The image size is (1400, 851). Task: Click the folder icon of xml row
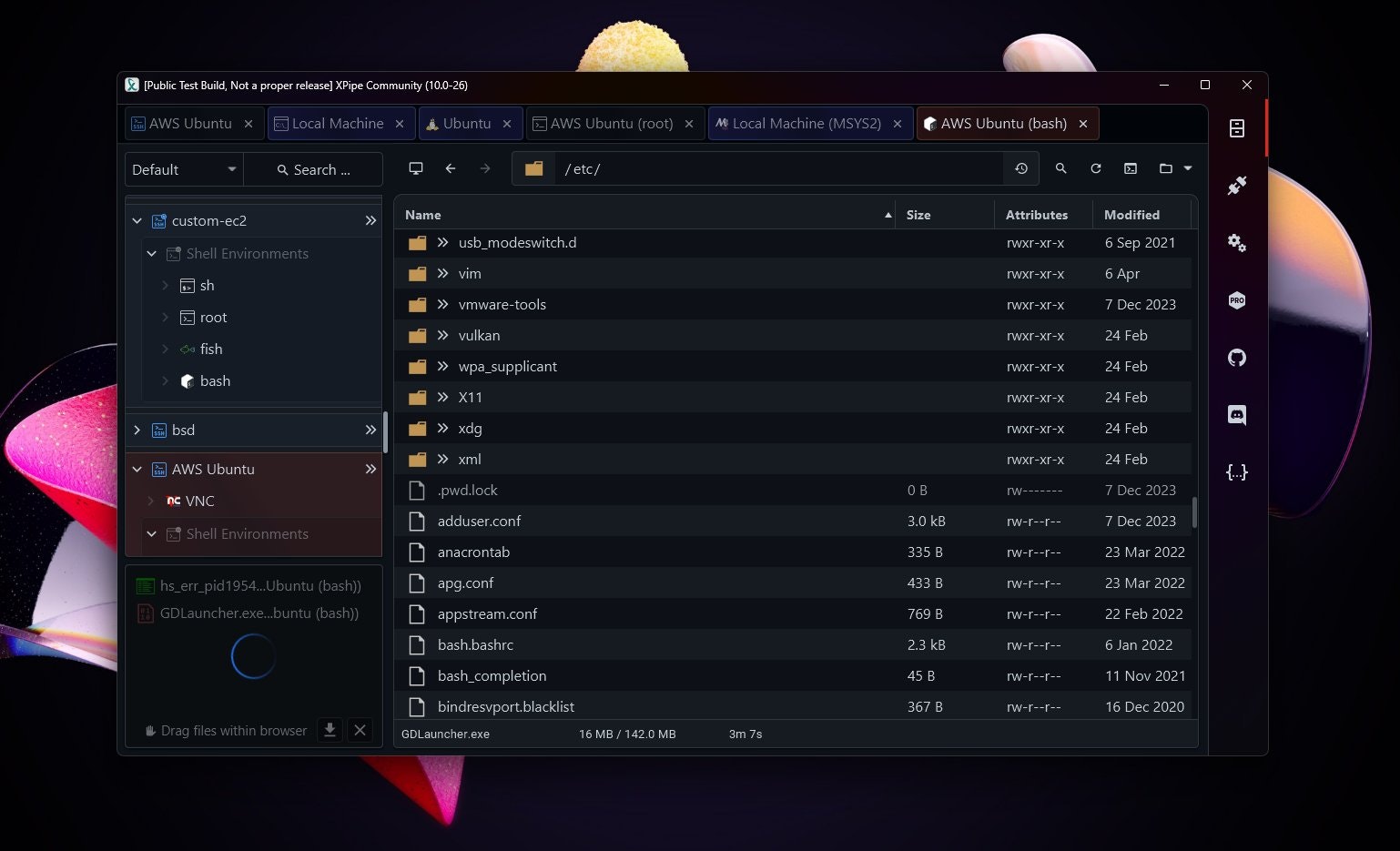click(x=418, y=460)
